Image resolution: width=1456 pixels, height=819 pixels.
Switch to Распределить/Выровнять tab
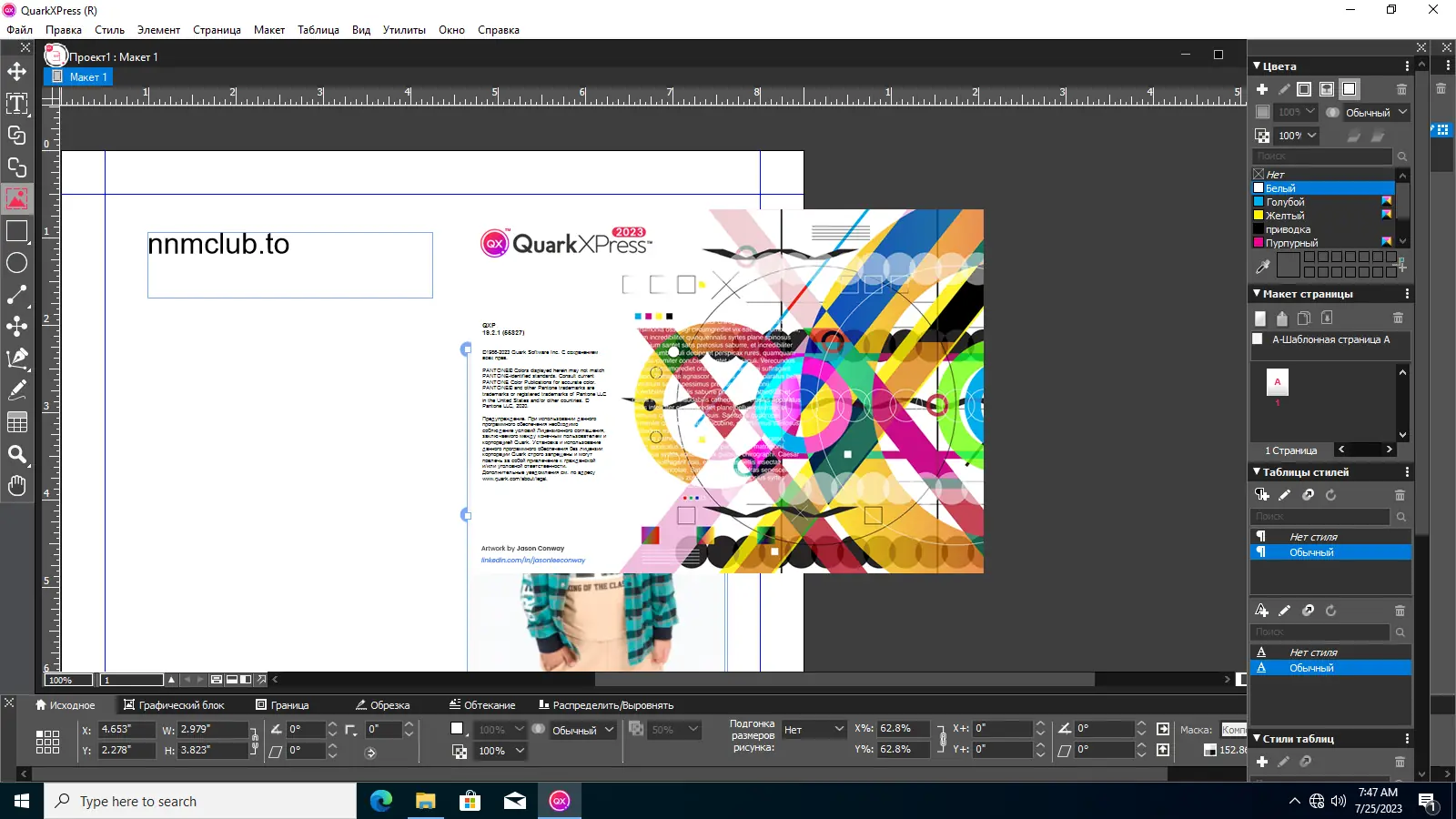coord(605,705)
